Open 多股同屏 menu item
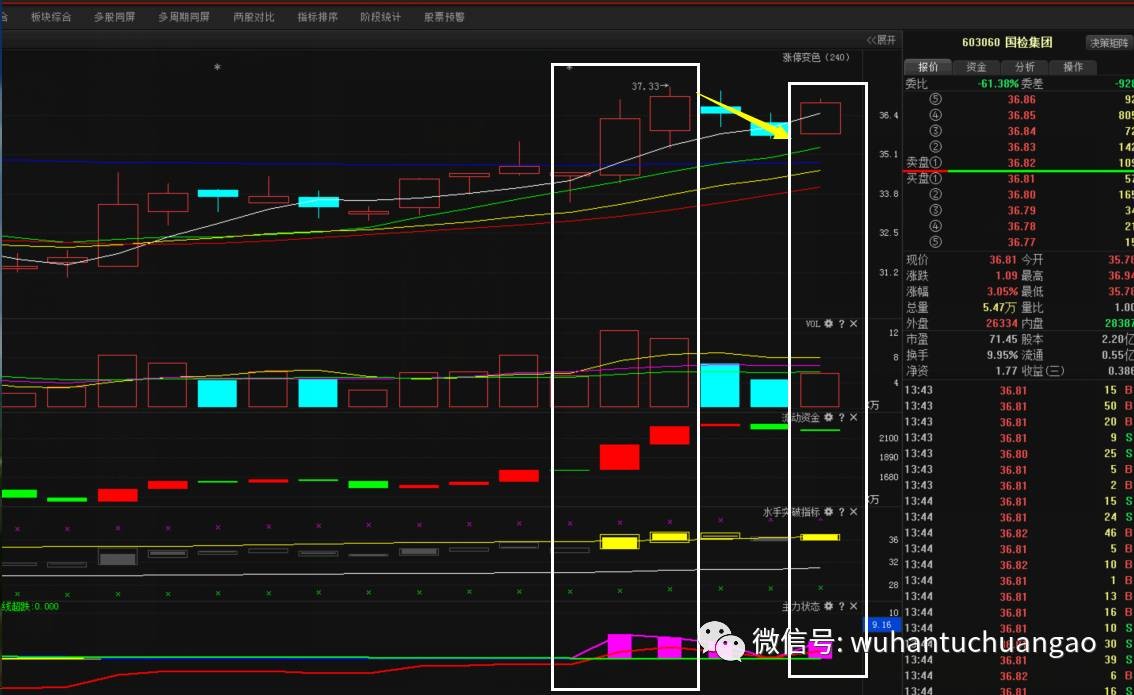 115,17
